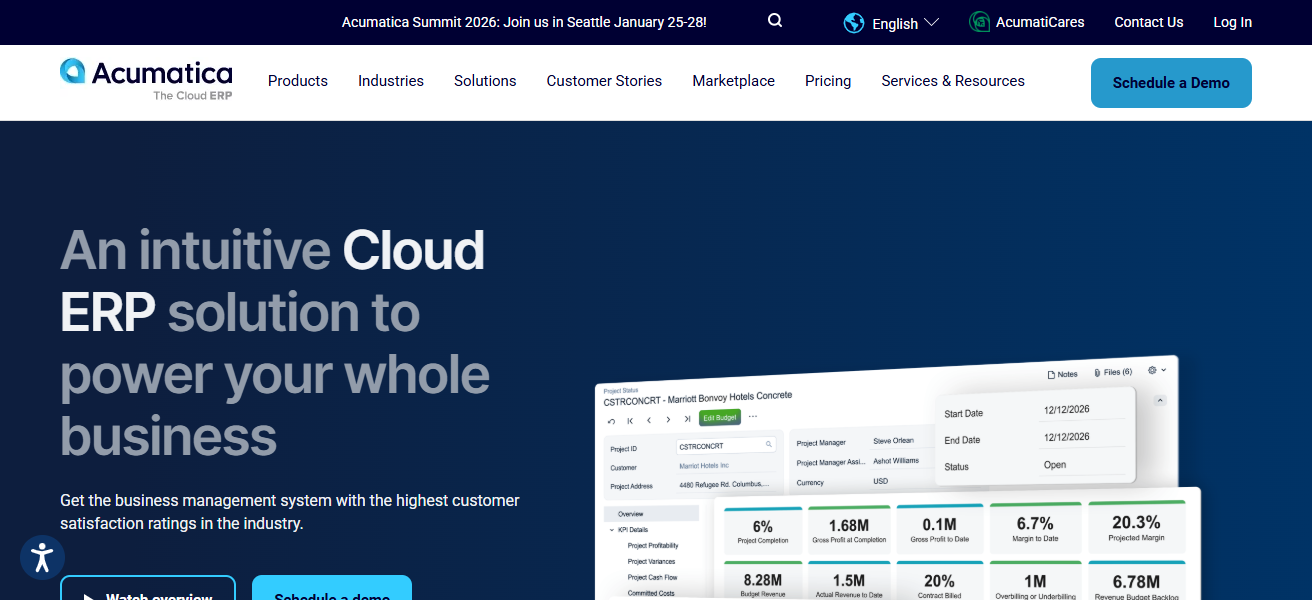This screenshot has height=600, width=1312.
Task: Click the search icon in the Project ID field
Action: pos(769,444)
